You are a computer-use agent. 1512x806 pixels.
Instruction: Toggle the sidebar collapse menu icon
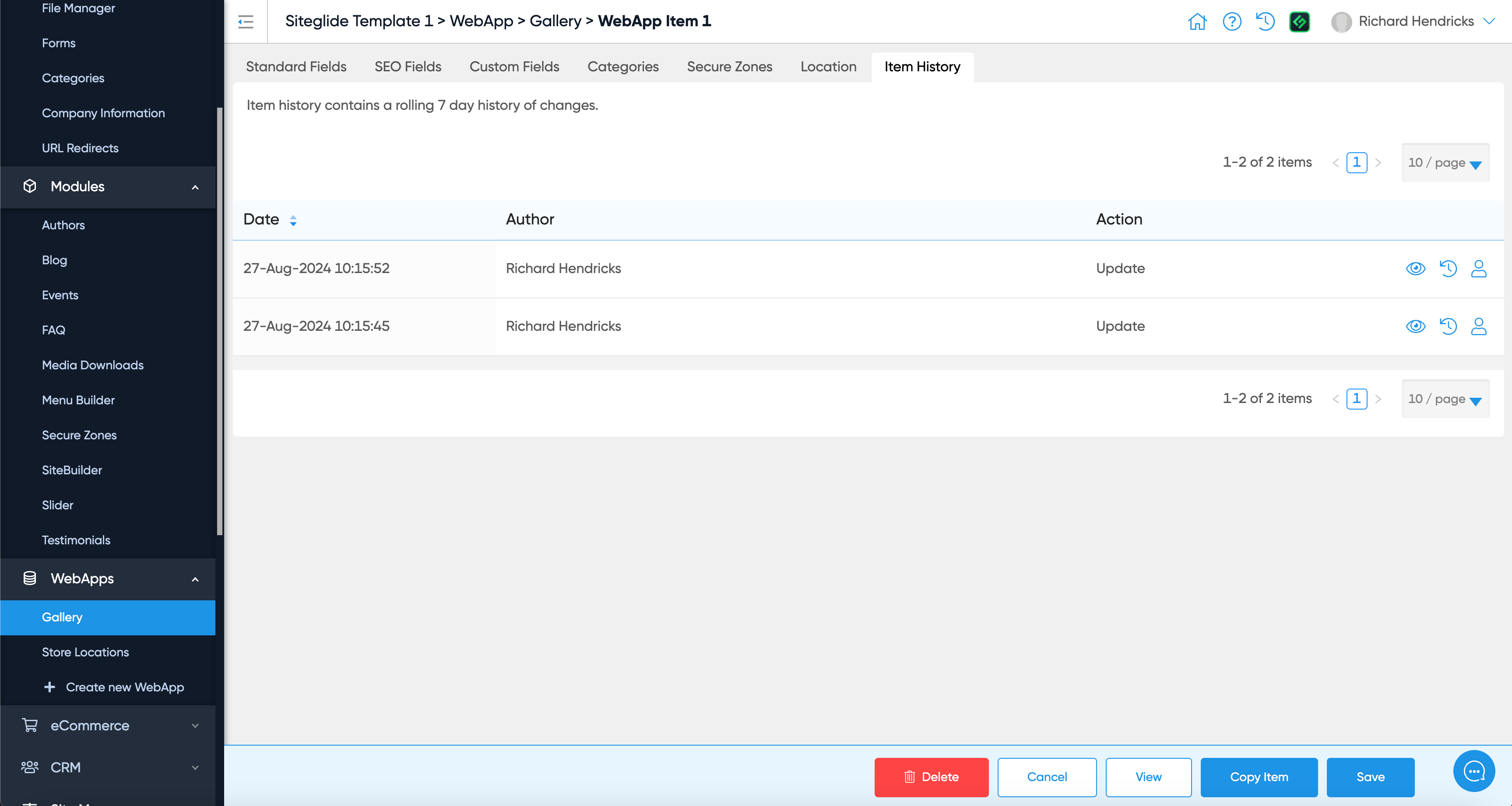pos(245,22)
